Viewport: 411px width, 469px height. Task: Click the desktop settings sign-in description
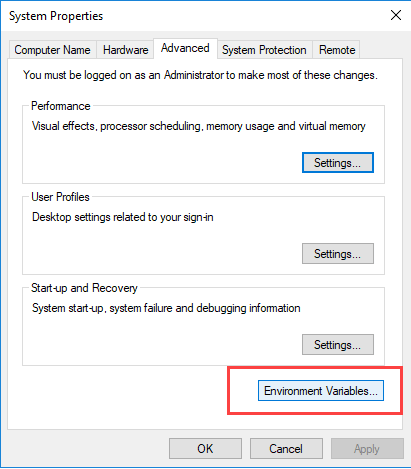(123, 217)
